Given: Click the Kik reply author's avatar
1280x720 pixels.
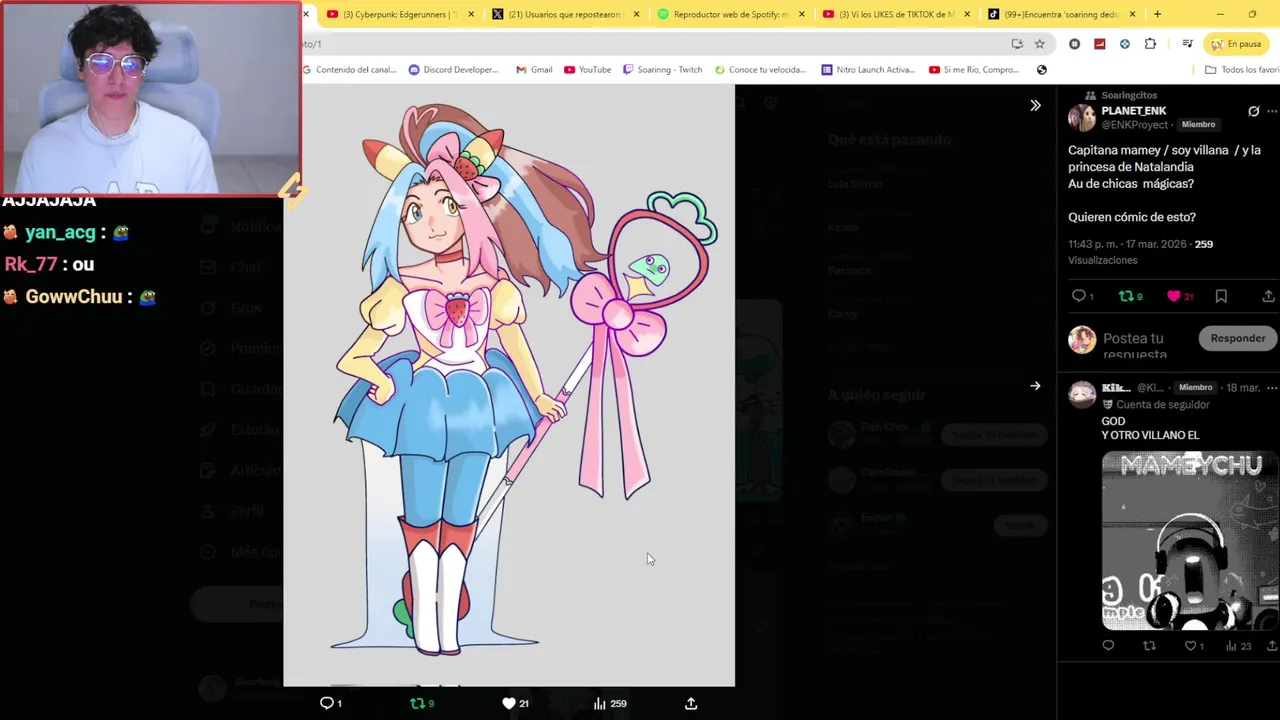Looking at the screenshot, I should pos(1082,394).
